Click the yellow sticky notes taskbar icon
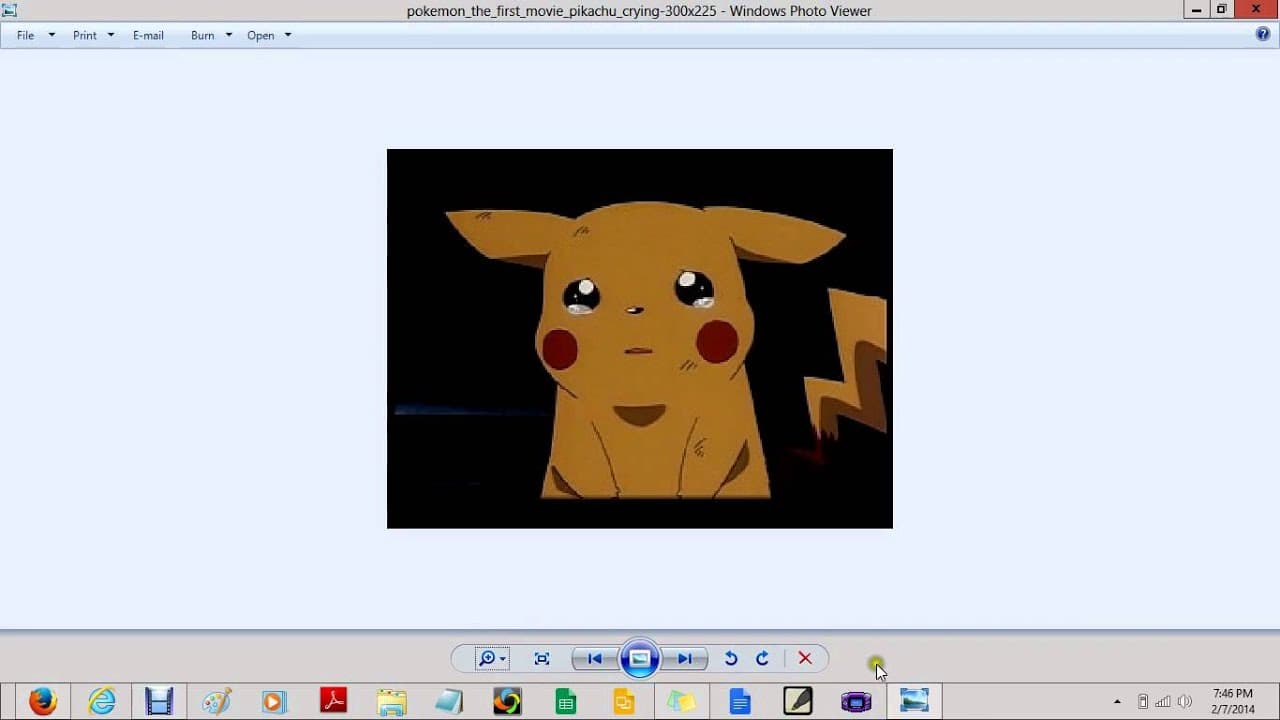Screen dimensions: 1280x720 [681, 701]
